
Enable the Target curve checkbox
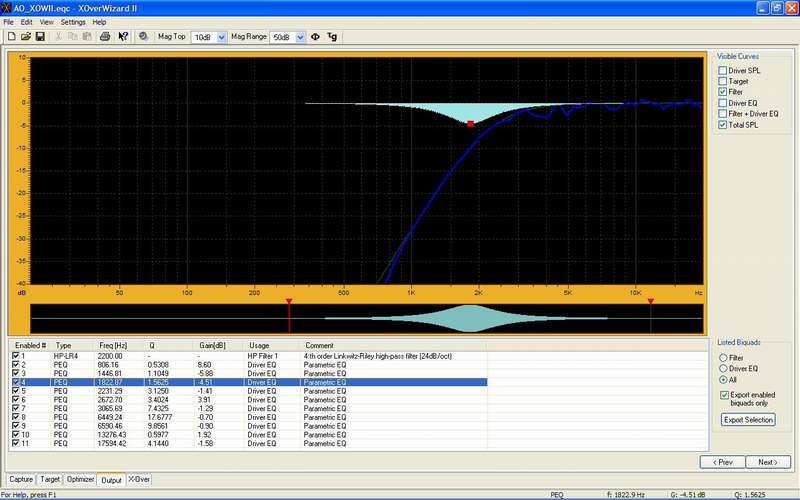click(x=722, y=81)
